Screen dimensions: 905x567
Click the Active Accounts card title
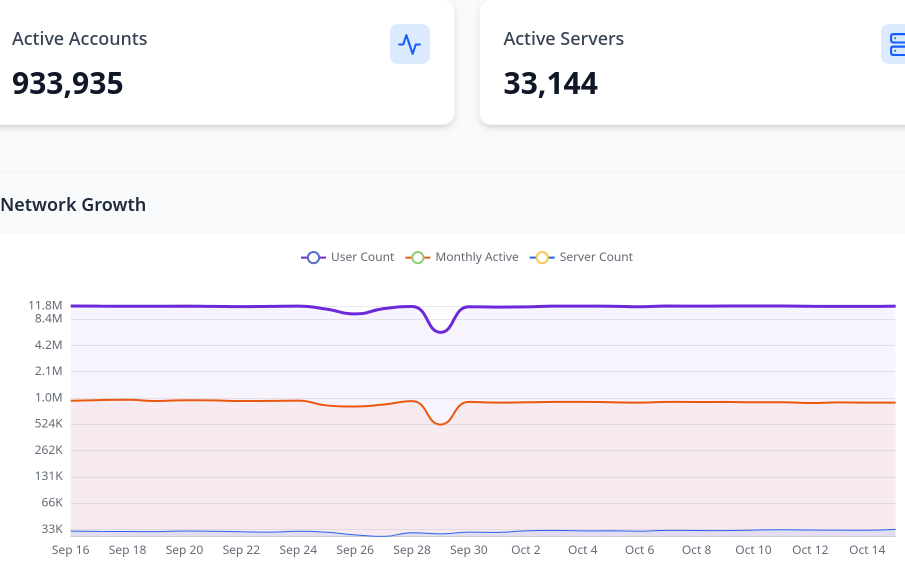(x=80, y=39)
